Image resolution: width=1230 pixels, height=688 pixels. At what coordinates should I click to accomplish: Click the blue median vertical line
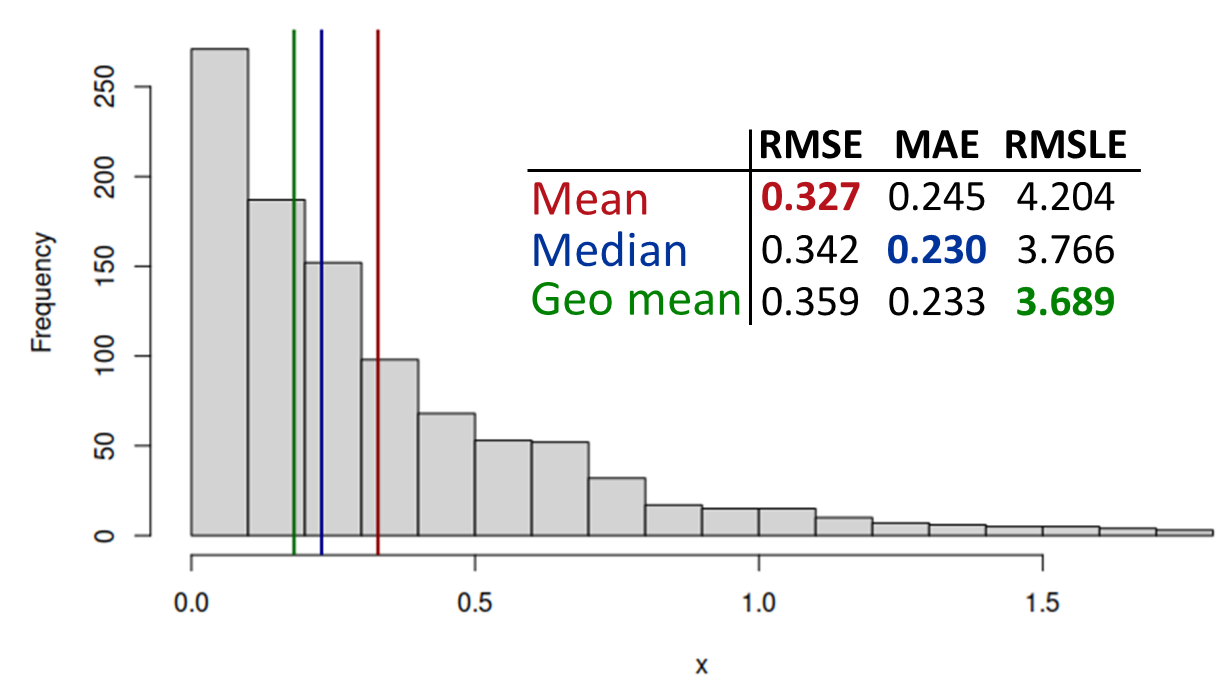[x=321, y=292]
